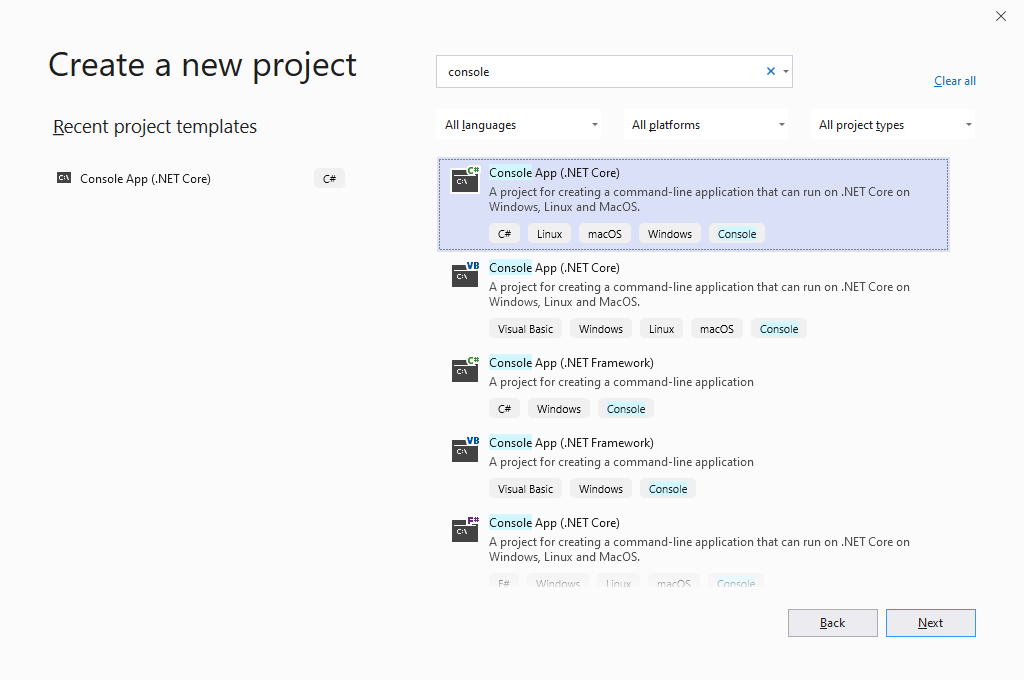Click the macOS tag on C# .NET Core template
Viewport: 1024px width, 680px height.
pos(605,234)
